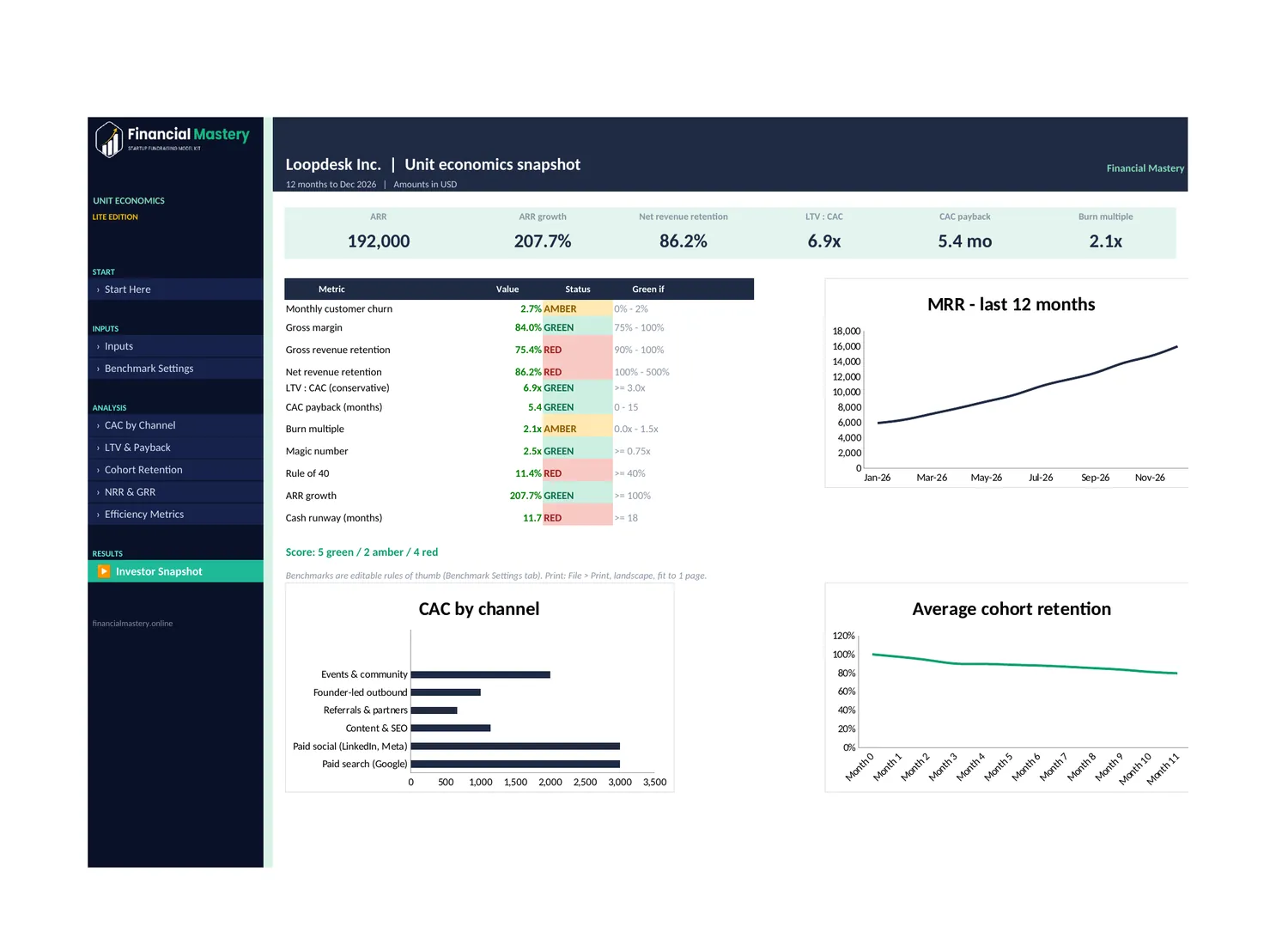Select the Investor Snapshot results item
The image size is (1288, 945).
click(x=175, y=571)
